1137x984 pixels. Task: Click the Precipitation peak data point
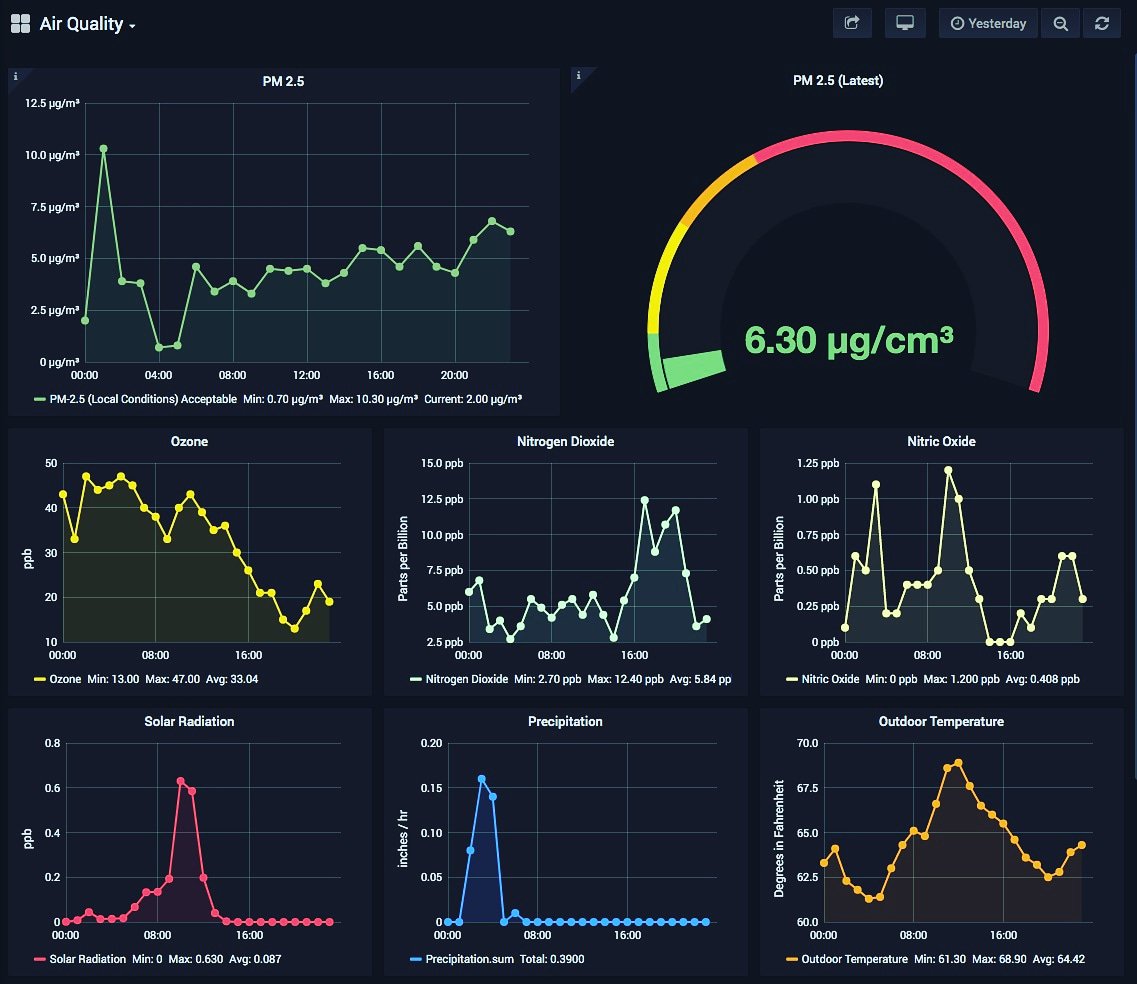click(481, 779)
